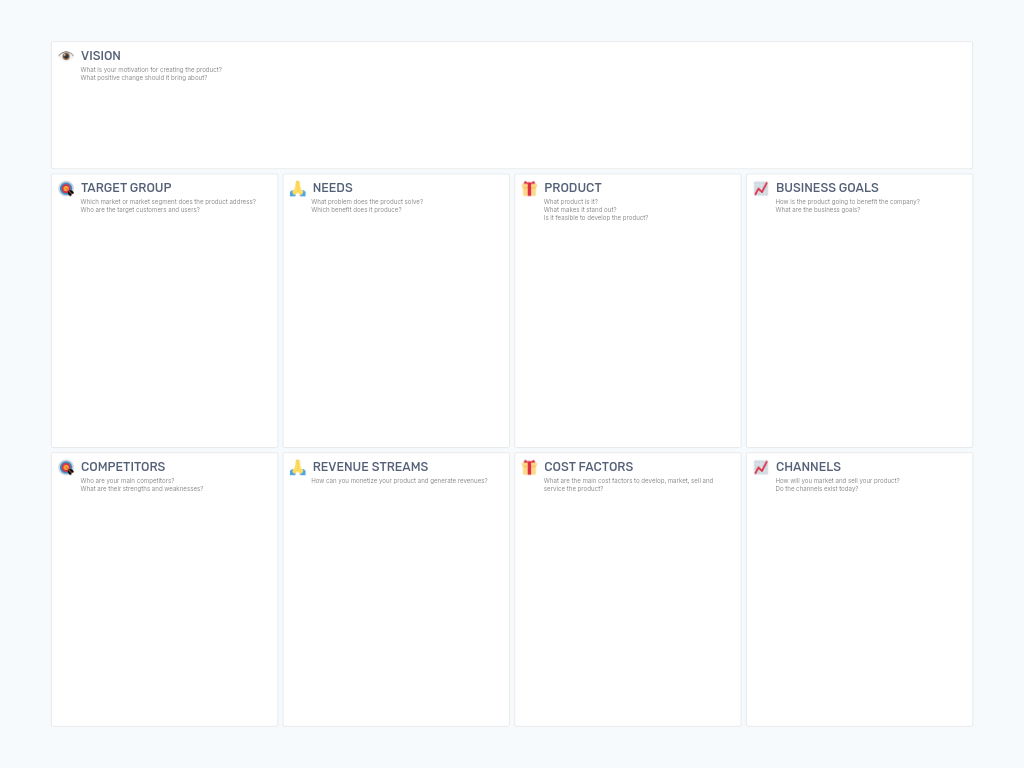This screenshot has height=768, width=1024.
Task: Click 'Which benefit does it produce?'
Action: coord(357,210)
